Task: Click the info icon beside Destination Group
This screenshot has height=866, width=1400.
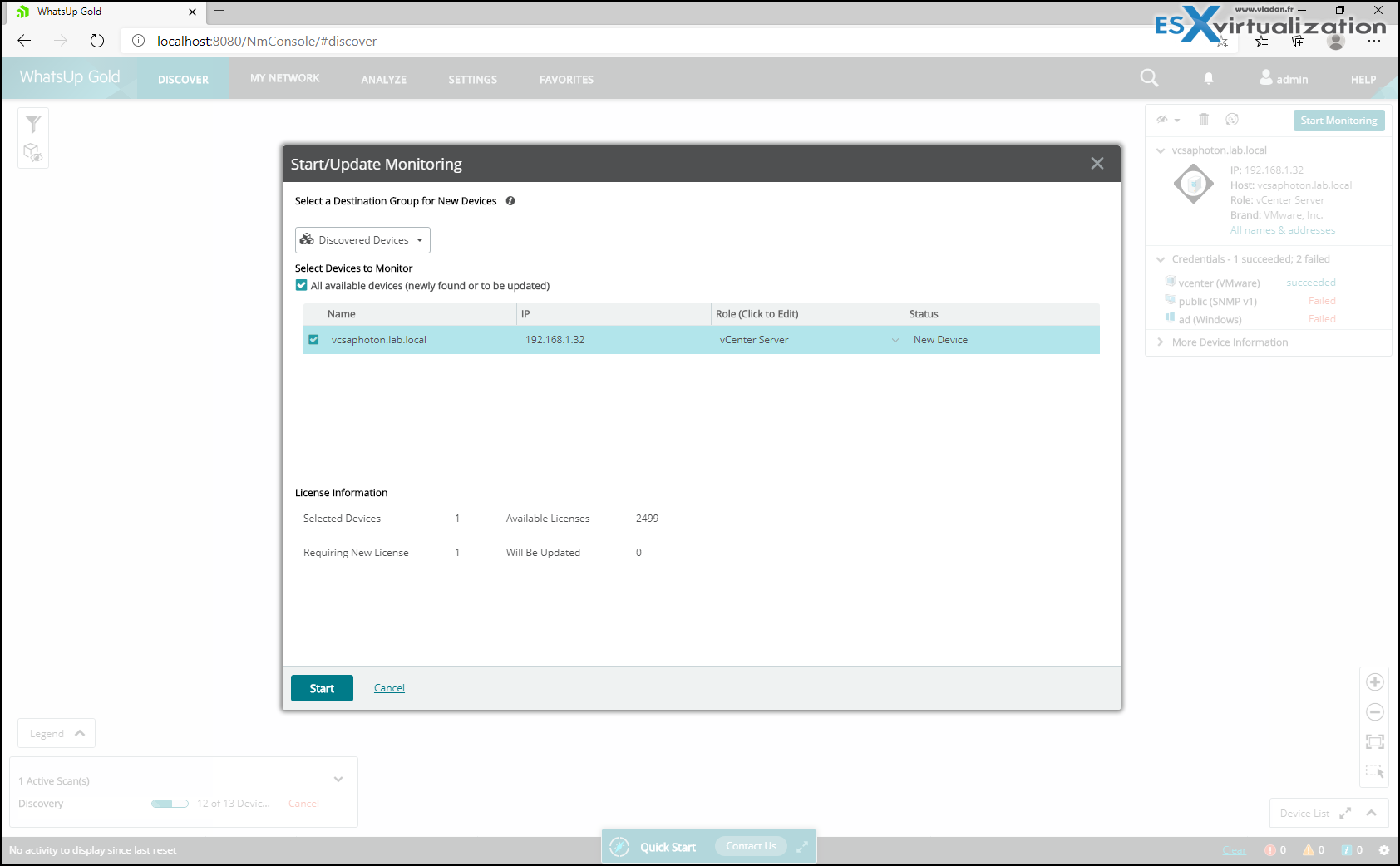Action: tap(510, 201)
